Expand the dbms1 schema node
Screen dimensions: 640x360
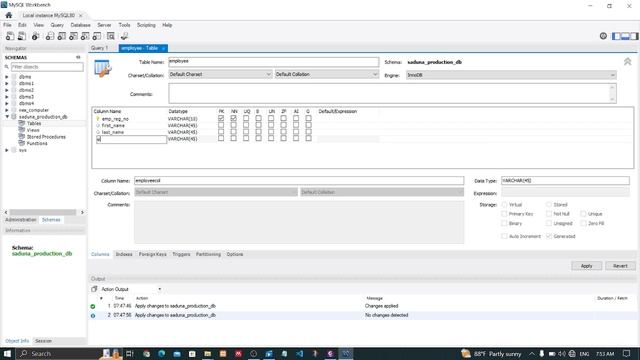click(x=7, y=83)
